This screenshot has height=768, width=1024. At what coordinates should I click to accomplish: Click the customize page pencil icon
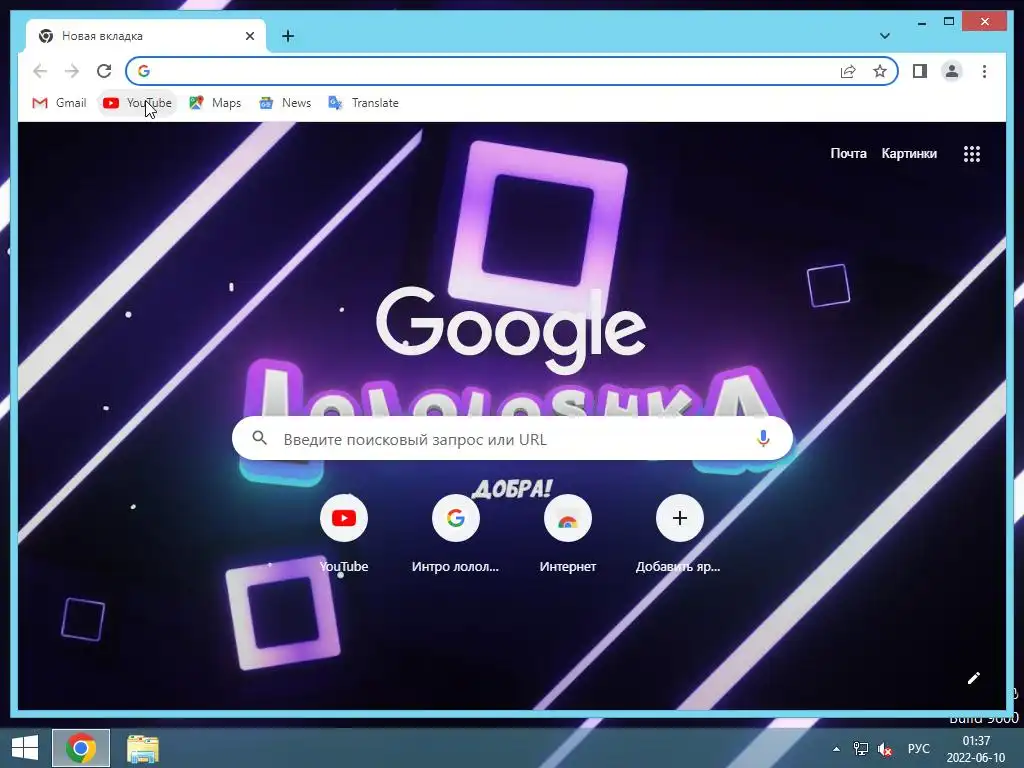pyautogui.click(x=974, y=678)
